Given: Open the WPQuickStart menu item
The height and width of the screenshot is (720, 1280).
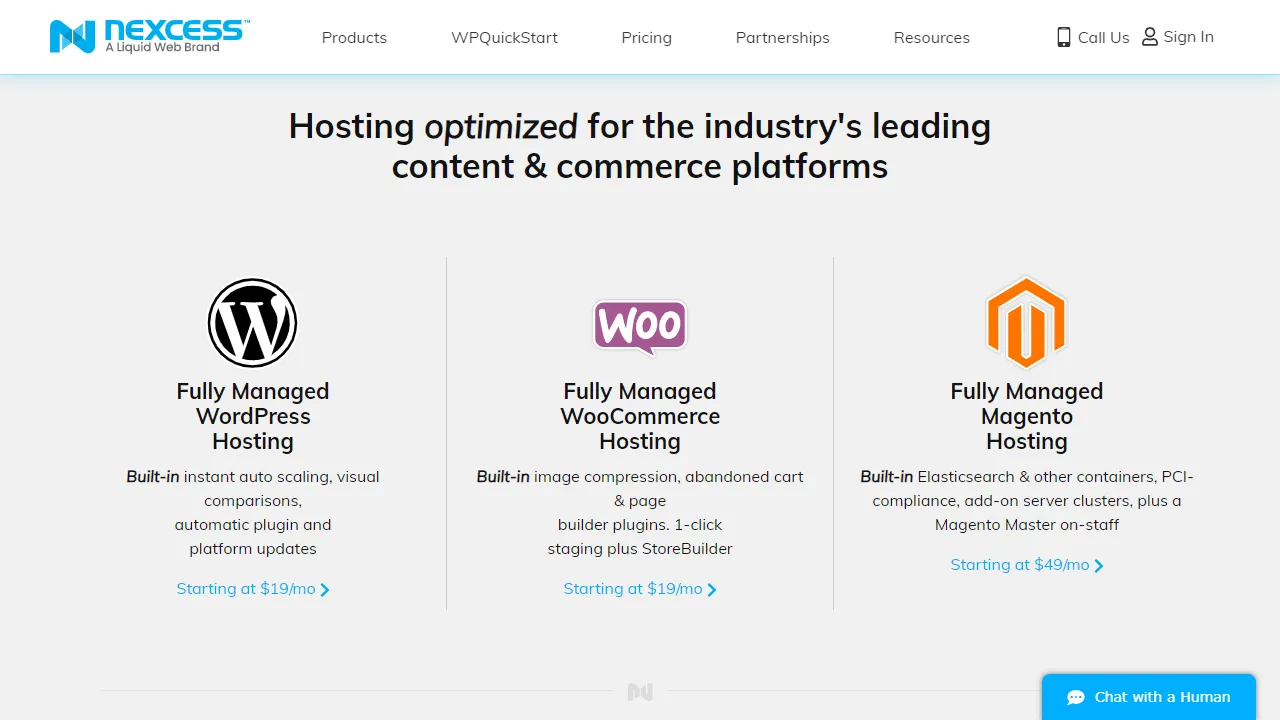Looking at the screenshot, I should coord(504,37).
